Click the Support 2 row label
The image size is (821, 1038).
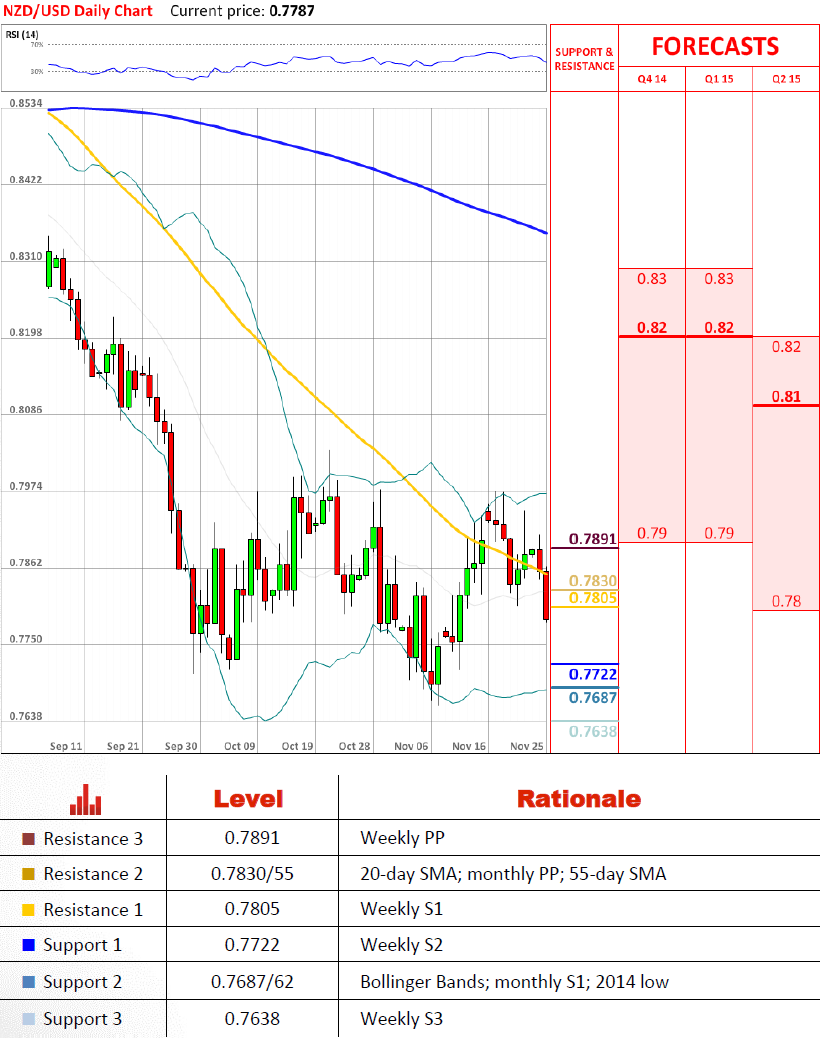[83, 982]
